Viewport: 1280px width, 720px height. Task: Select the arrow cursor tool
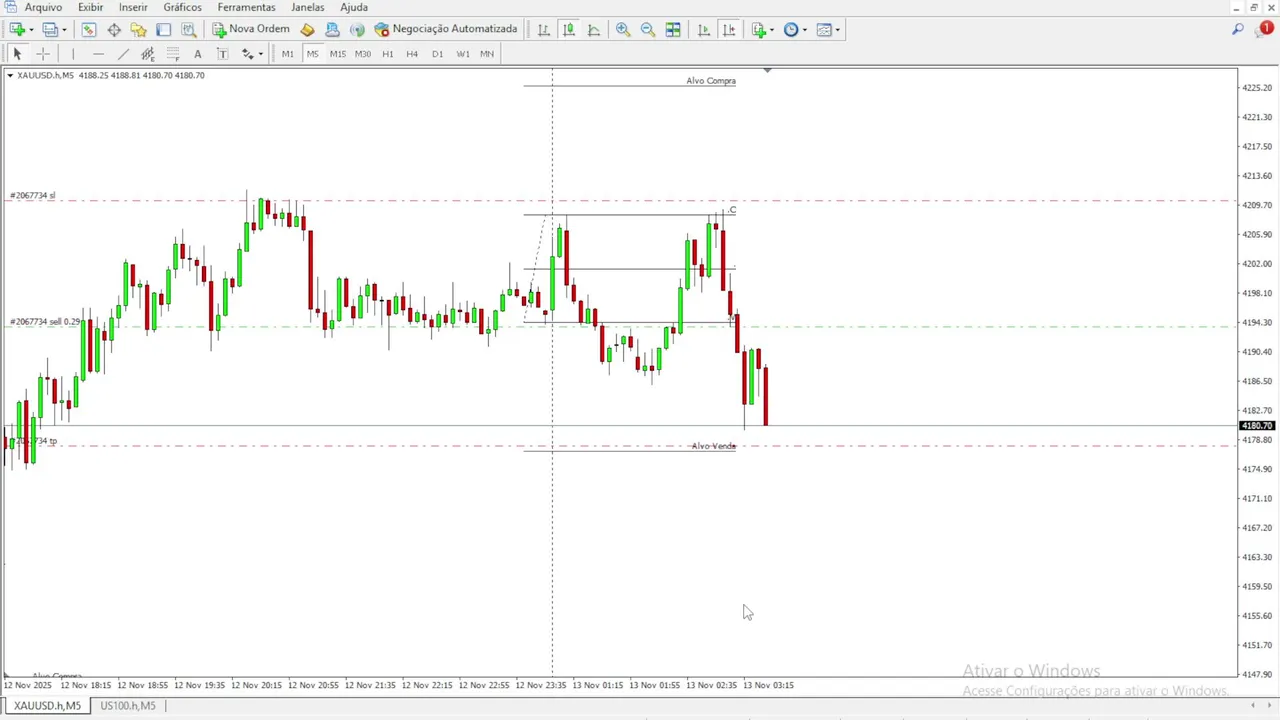(x=17, y=54)
